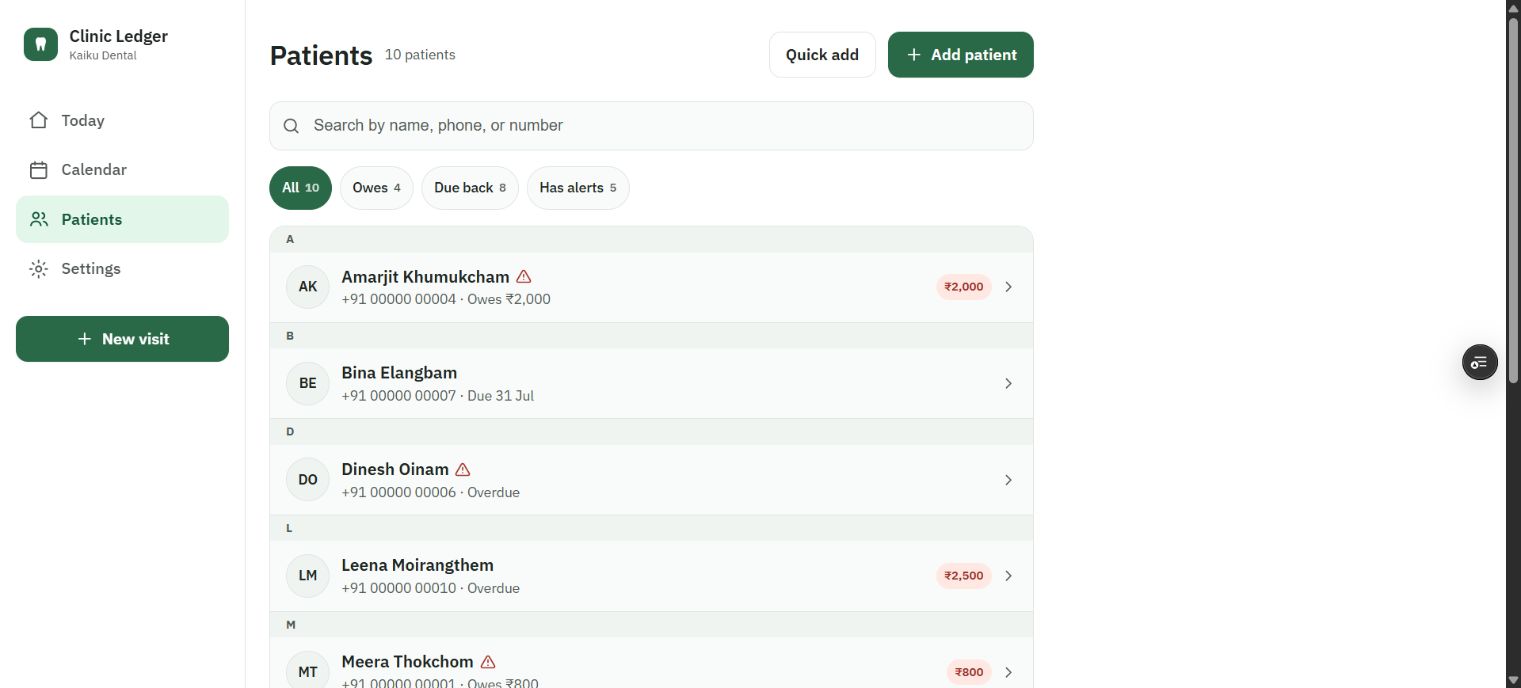The height and width of the screenshot is (688, 1521).
Task: Click the Today home icon in sidebar
Action: (x=38, y=120)
